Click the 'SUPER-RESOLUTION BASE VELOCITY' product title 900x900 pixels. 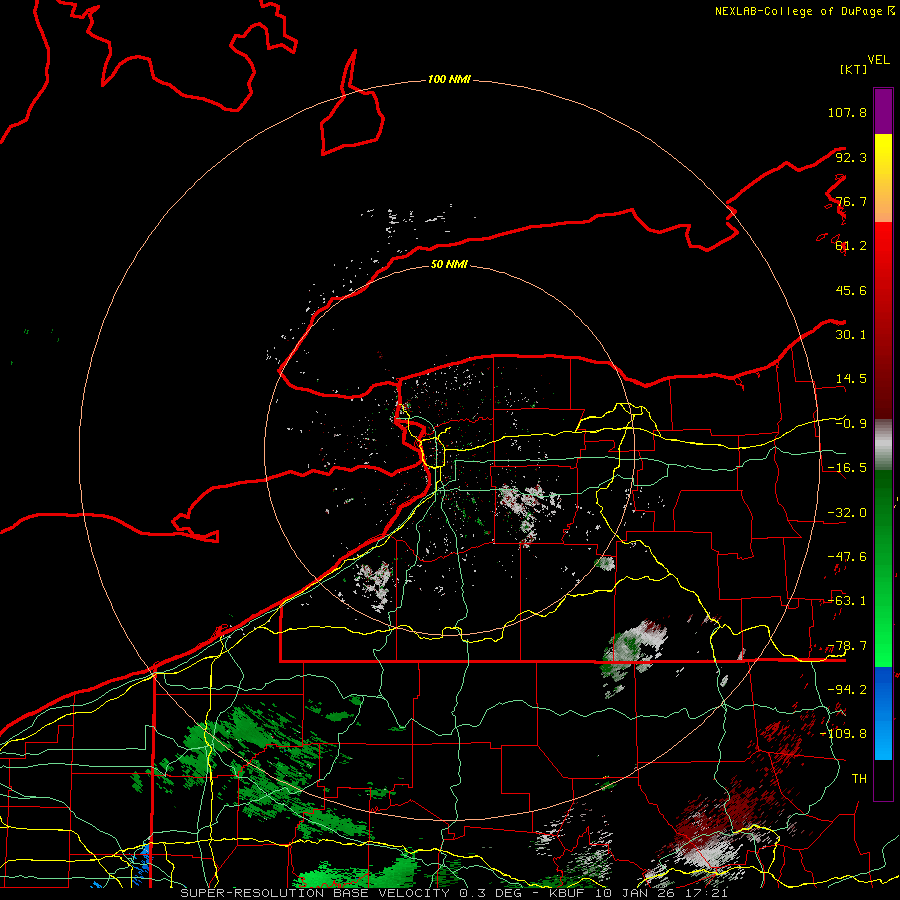(x=315, y=893)
